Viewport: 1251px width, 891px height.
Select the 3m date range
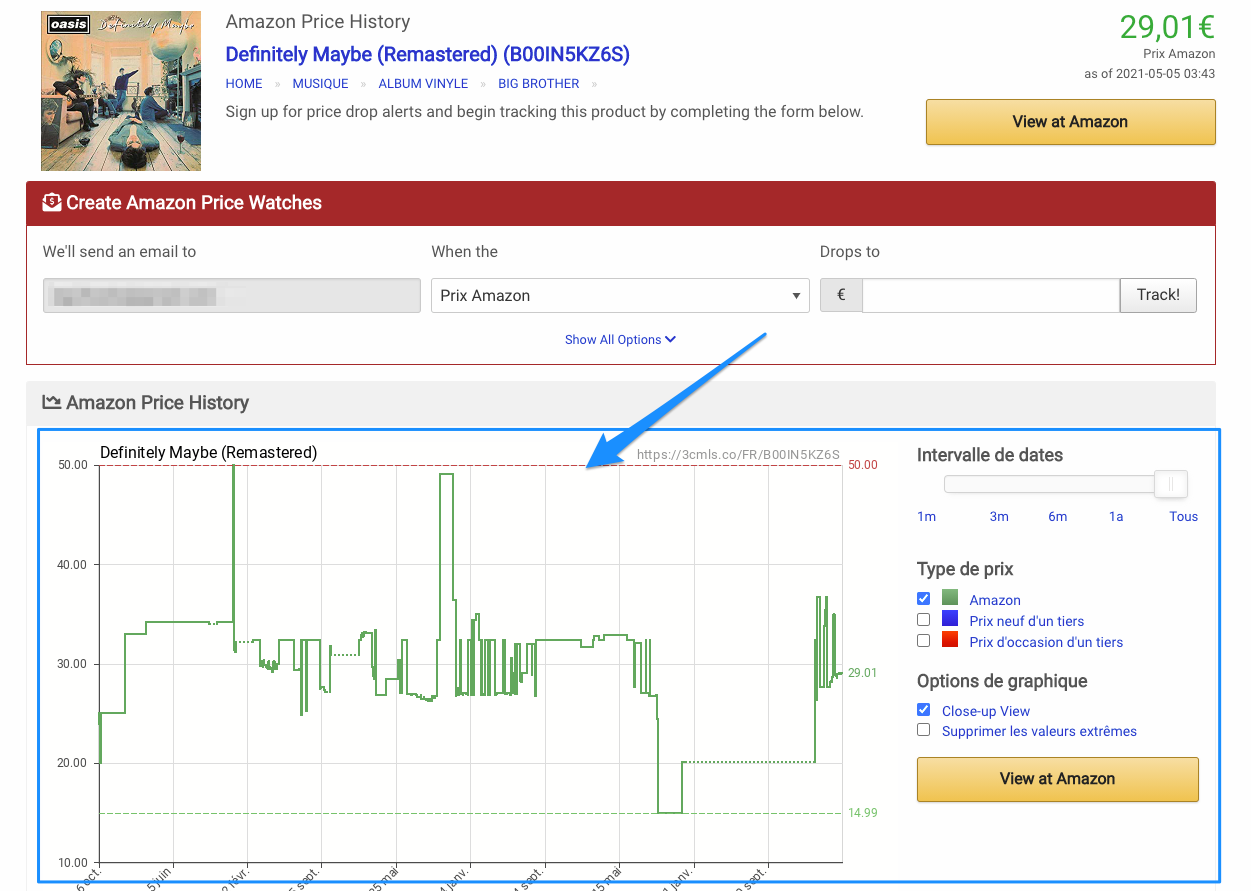click(999, 517)
